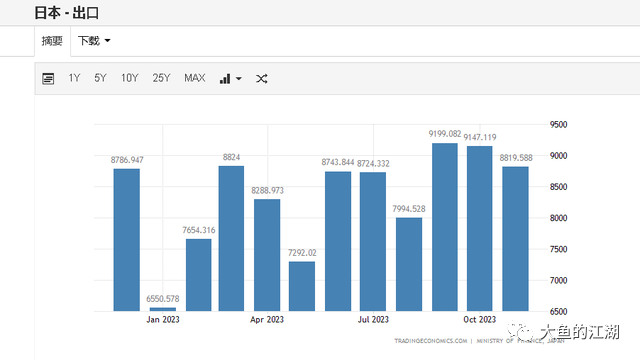This screenshot has width=640, height=360.
Task: Click the 6550.578 lowest bar
Action: pos(163,309)
